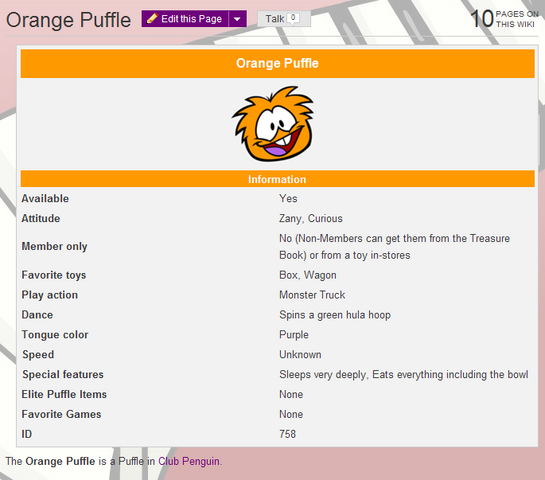Click the 'ID' label

point(27,434)
